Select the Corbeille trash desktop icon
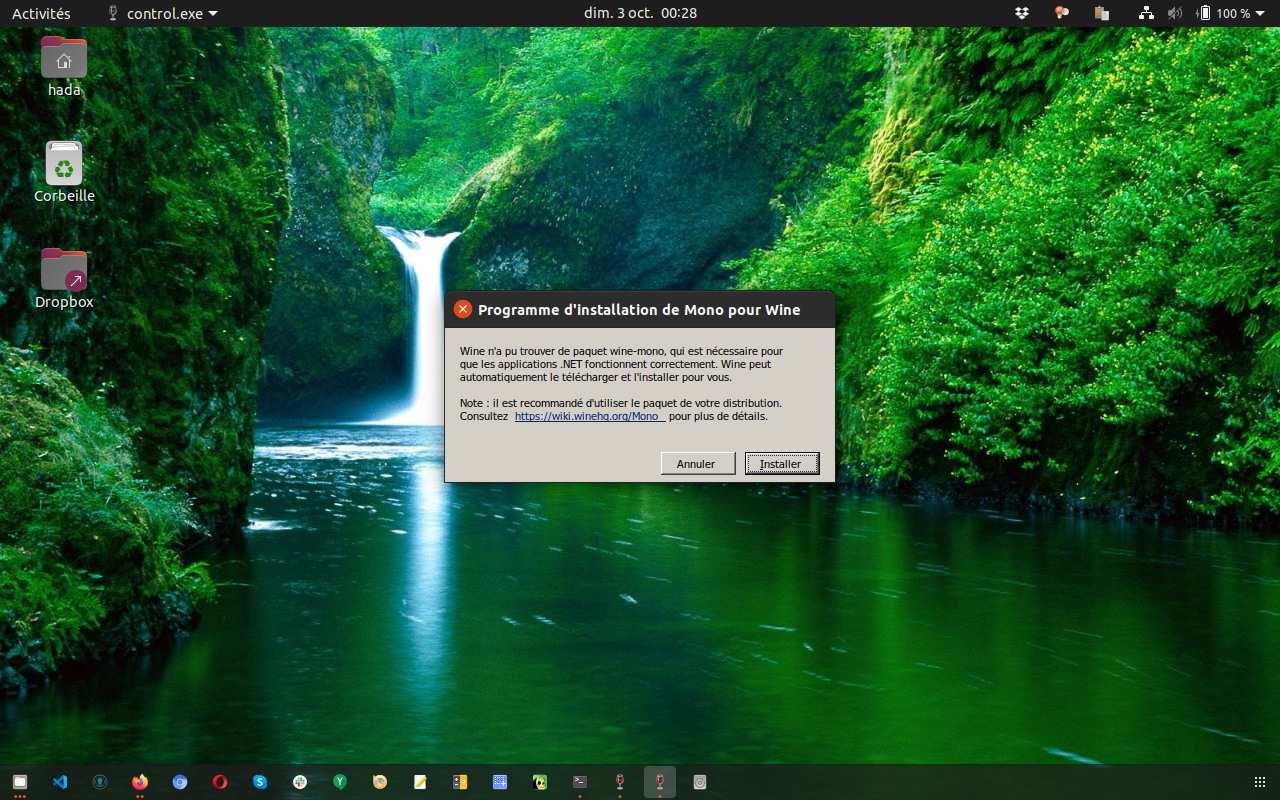 [64, 172]
